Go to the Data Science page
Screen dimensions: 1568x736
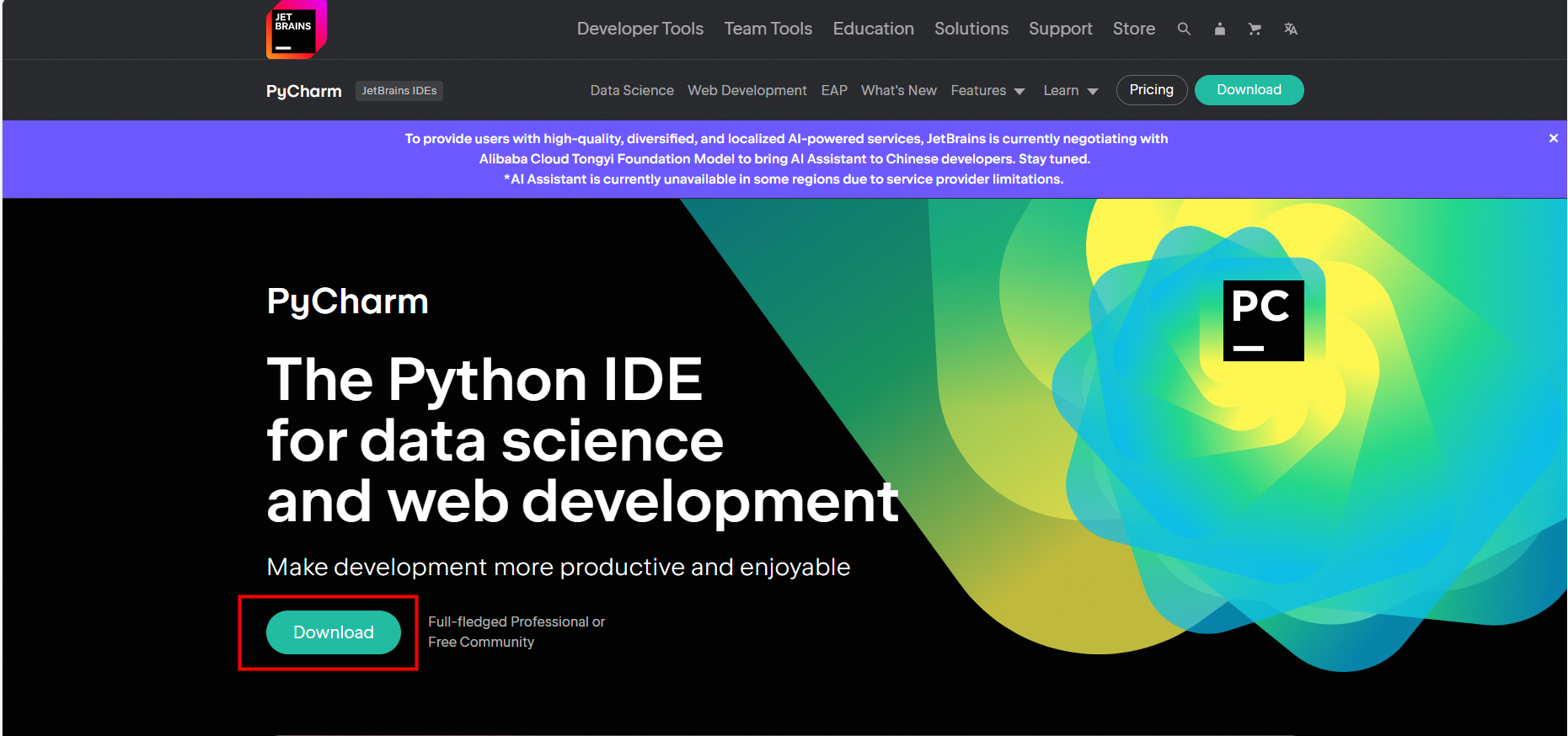[632, 90]
